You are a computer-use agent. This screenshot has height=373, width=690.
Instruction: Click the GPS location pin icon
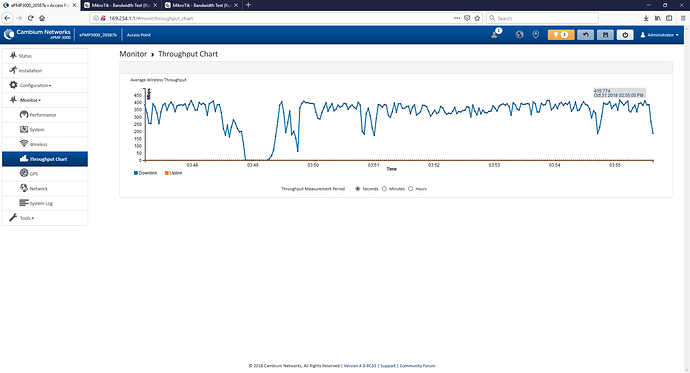536,35
